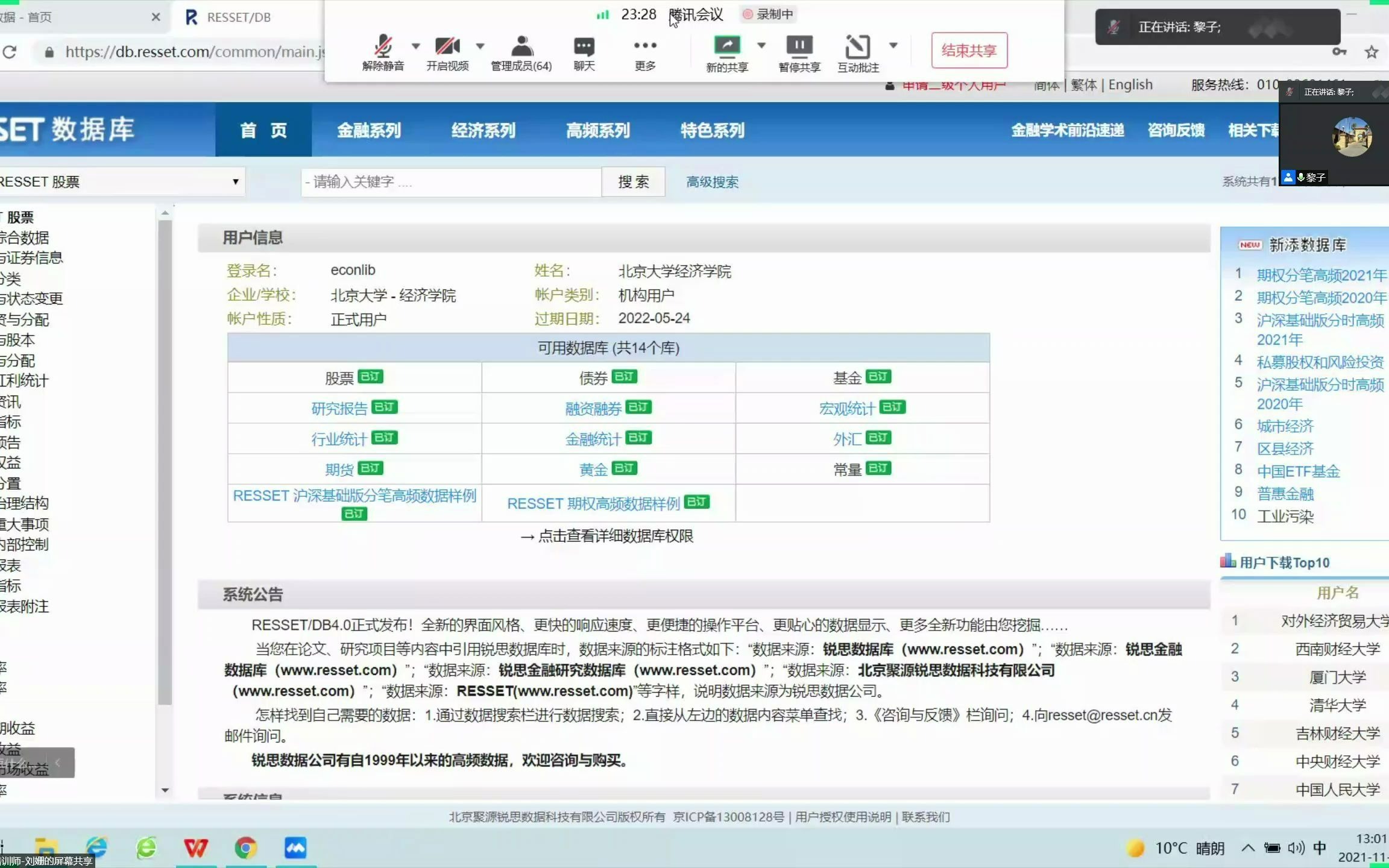1389x868 pixels.
Task: Expand new share options dropdown arrow
Action: (x=761, y=45)
